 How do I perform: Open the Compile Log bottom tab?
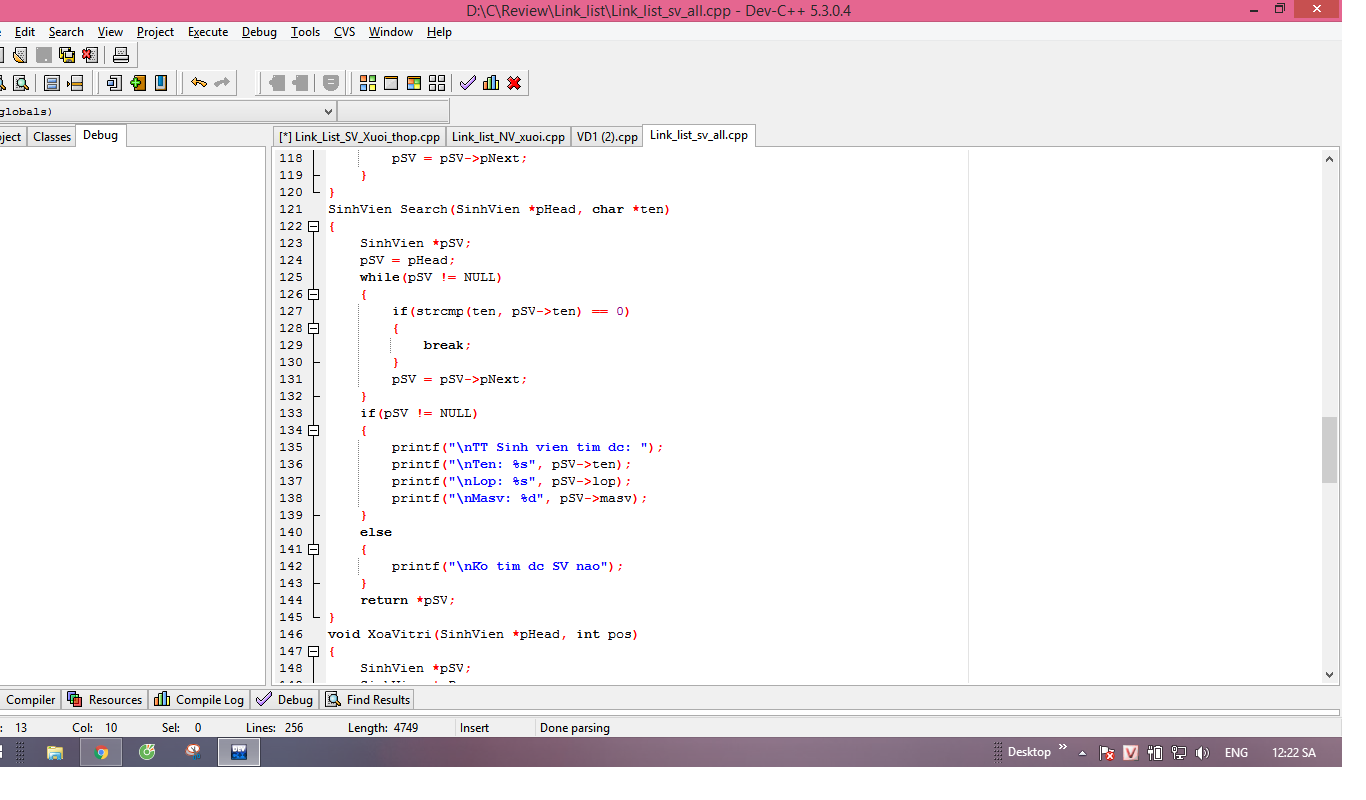pyautogui.click(x=199, y=700)
